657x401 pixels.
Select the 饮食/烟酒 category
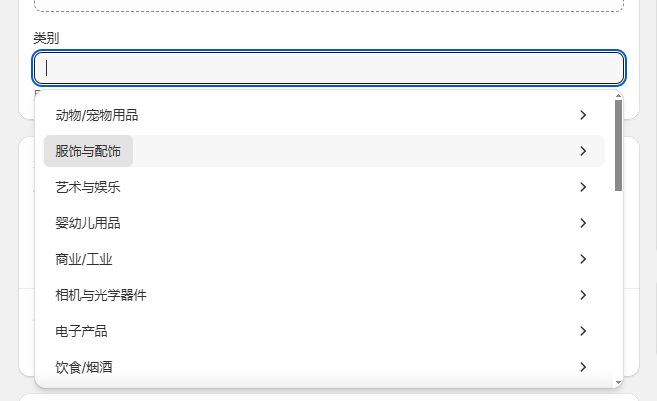click(84, 367)
